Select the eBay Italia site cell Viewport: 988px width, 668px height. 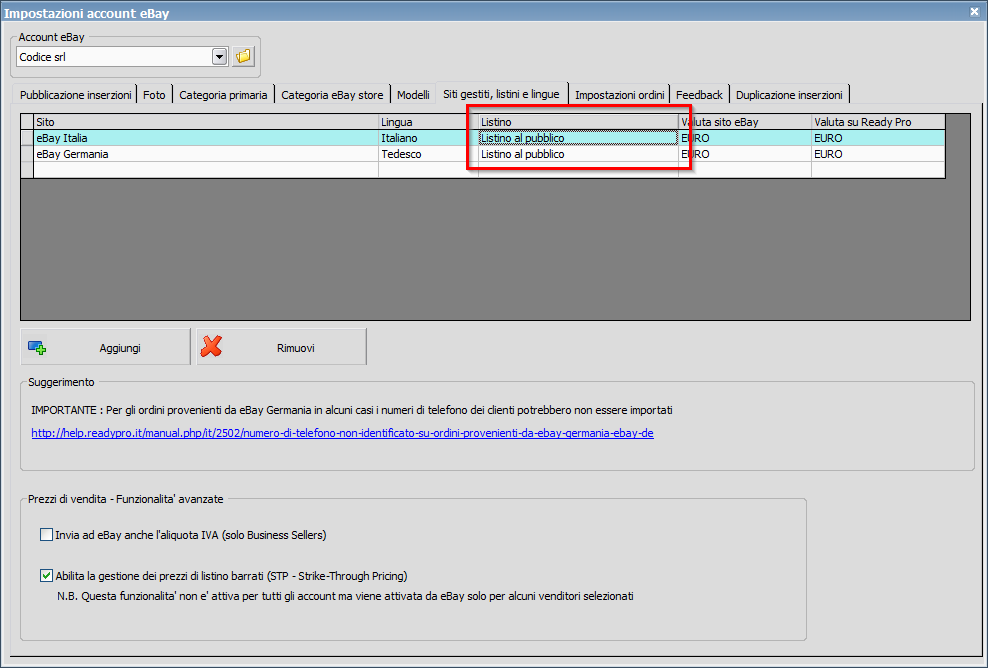point(206,138)
